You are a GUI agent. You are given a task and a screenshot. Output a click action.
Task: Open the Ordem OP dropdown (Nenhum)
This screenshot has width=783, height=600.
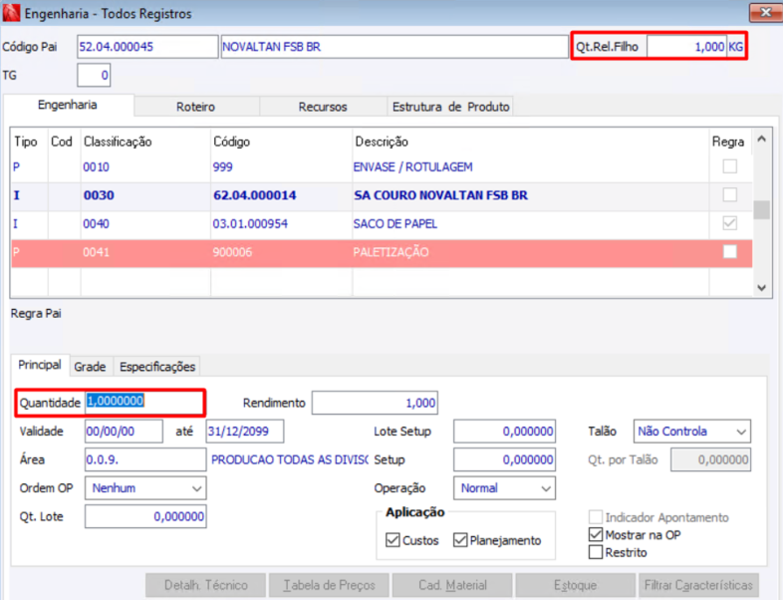(x=145, y=488)
